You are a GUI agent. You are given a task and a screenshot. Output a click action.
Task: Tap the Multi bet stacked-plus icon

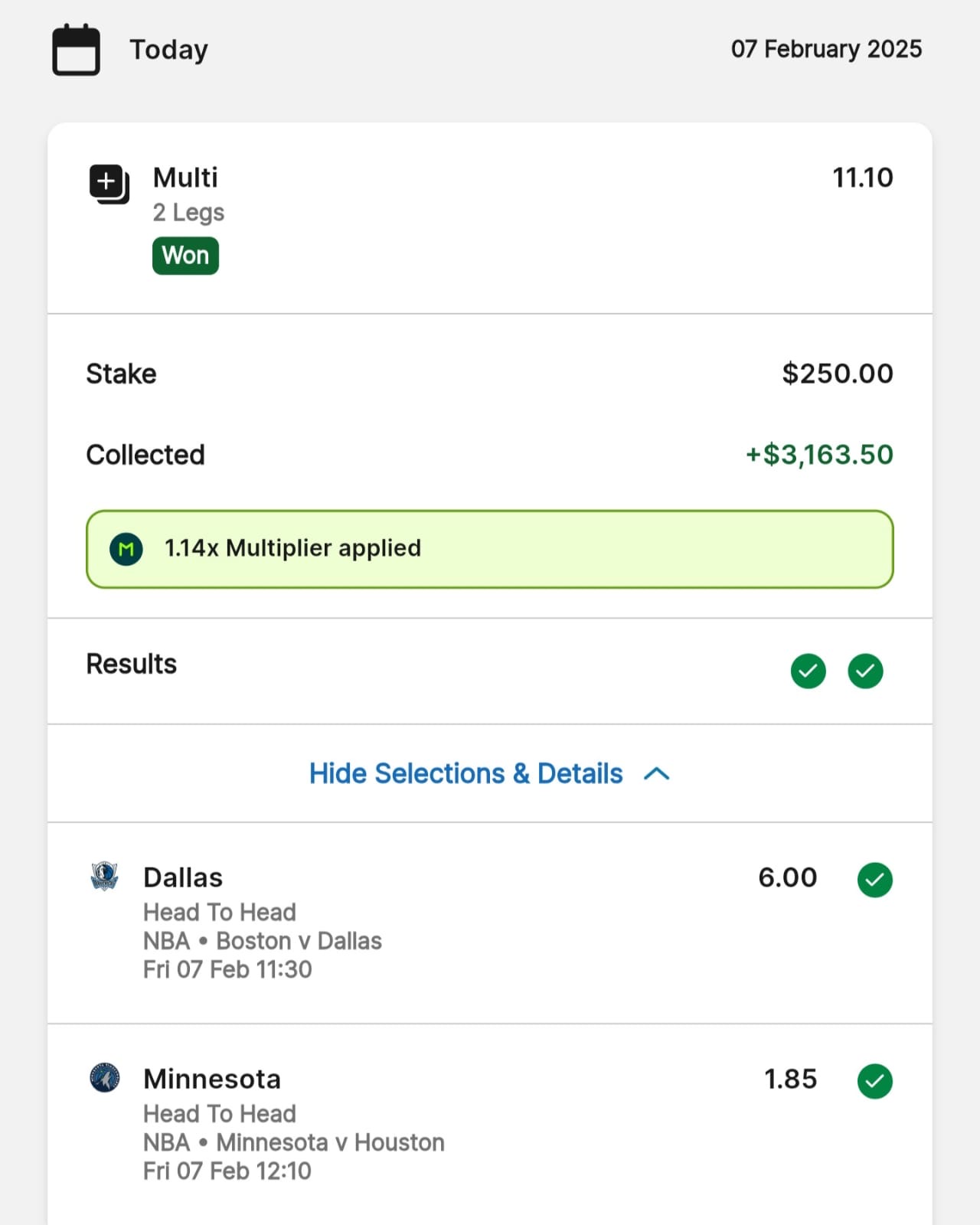coord(109,185)
